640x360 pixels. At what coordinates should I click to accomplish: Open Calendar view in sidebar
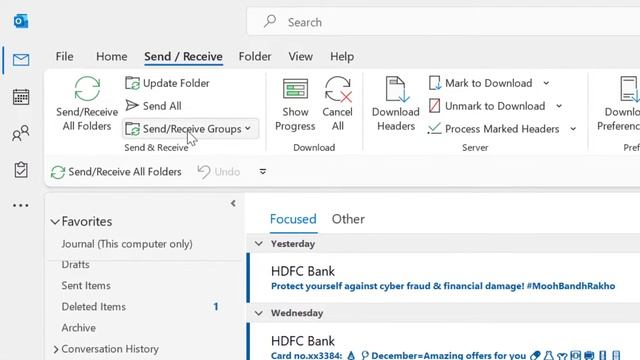click(x=21, y=97)
